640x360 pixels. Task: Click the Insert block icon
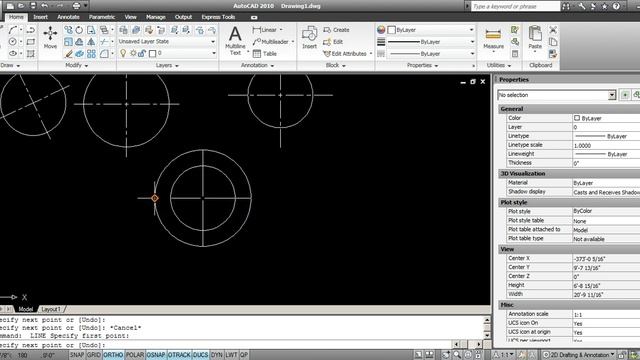pos(309,38)
